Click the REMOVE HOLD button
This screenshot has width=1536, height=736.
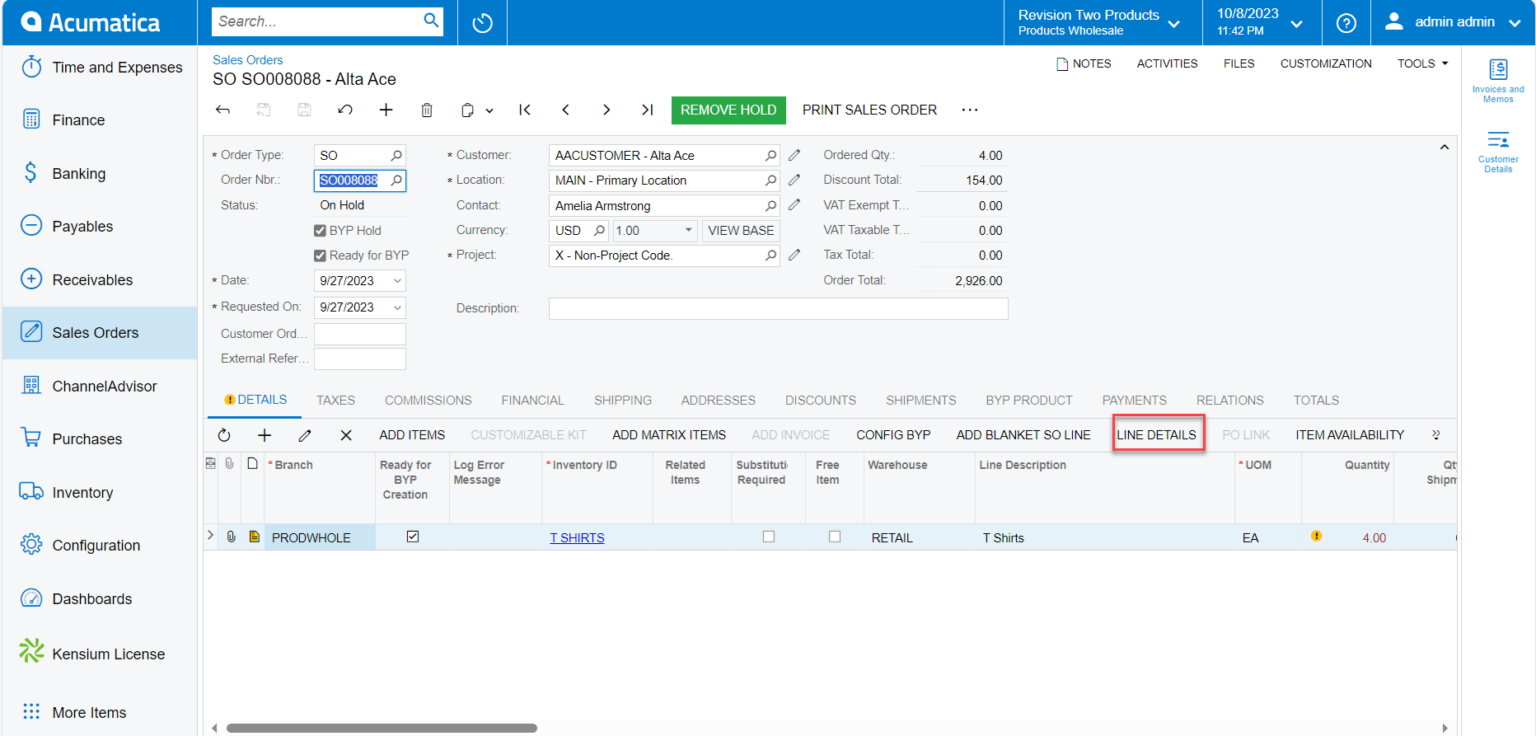point(728,110)
